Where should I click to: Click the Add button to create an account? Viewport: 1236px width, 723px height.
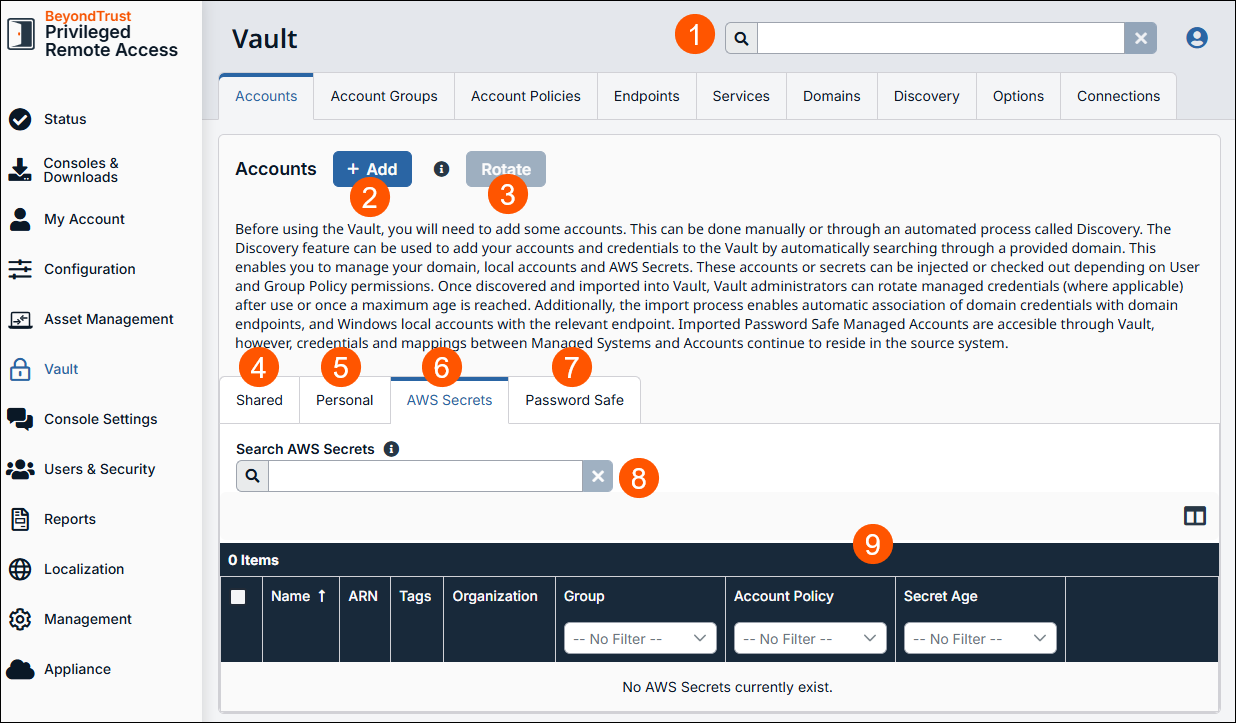372,169
